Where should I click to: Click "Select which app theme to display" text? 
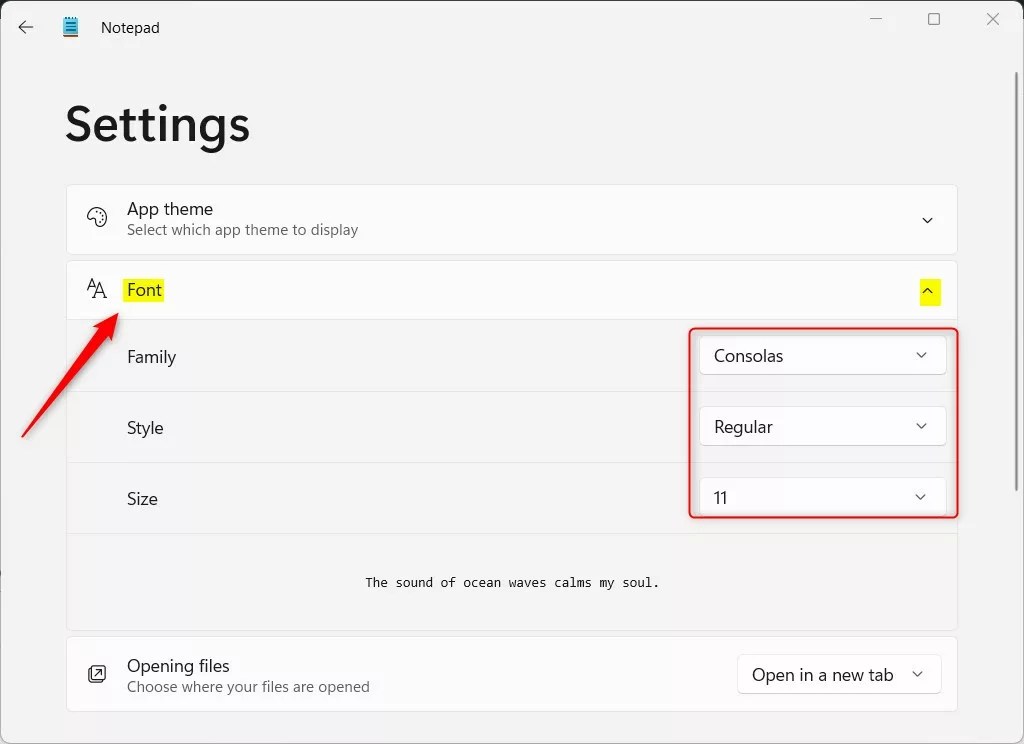[x=242, y=230]
